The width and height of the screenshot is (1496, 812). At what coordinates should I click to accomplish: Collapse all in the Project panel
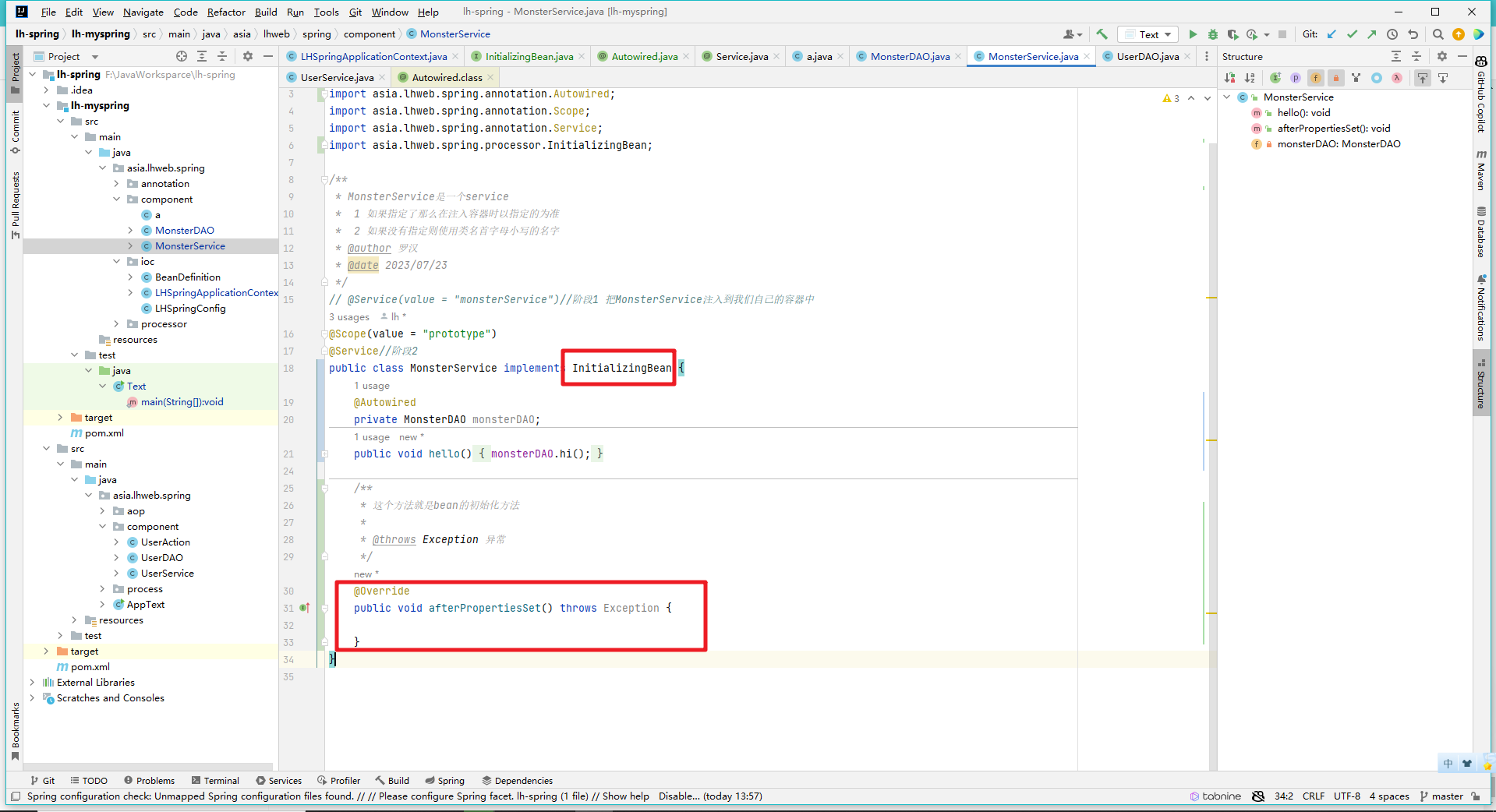tap(222, 56)
